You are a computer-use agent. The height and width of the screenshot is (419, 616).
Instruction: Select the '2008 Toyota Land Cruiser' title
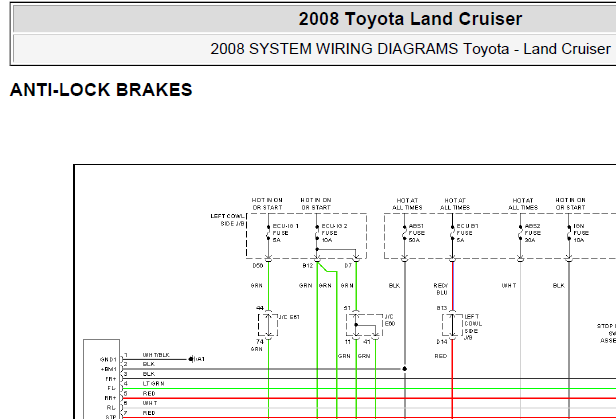tap(410, 19)
